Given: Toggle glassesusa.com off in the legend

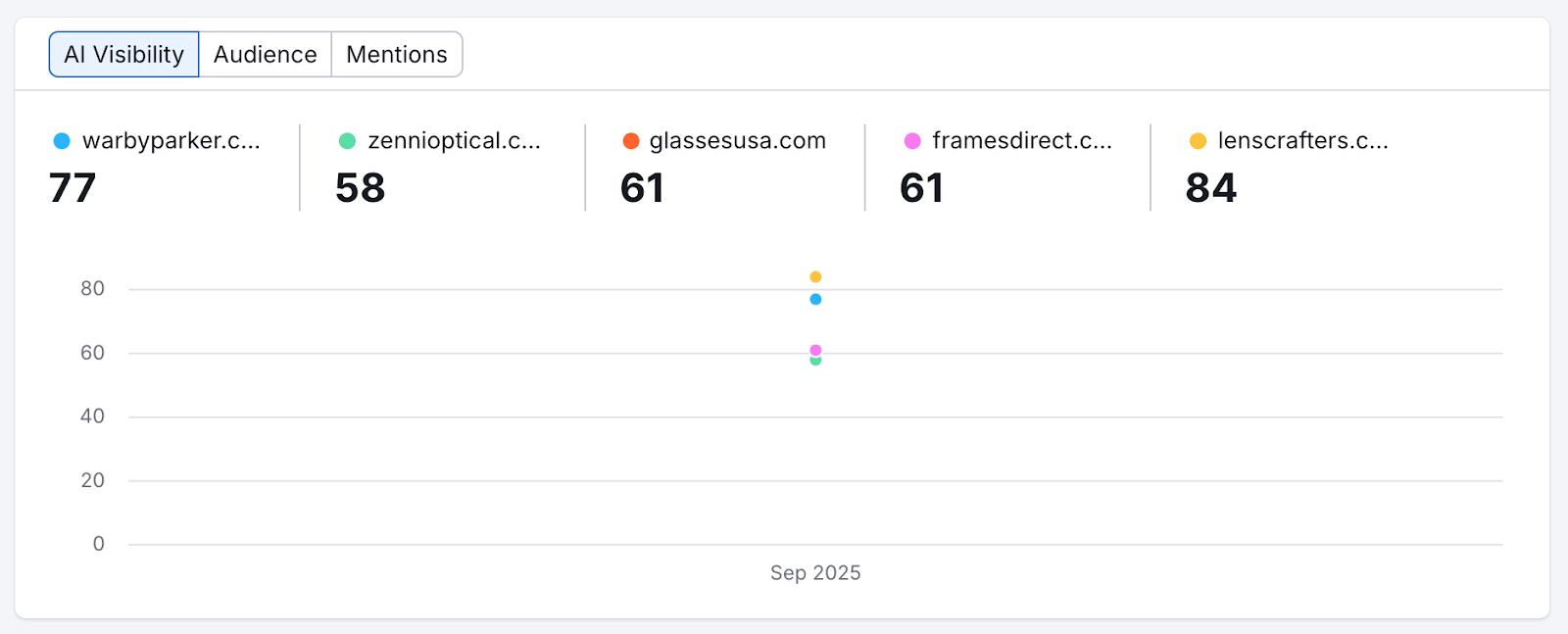Looking at the screenshot, I should pyautogui.click(x=737, y=140).
